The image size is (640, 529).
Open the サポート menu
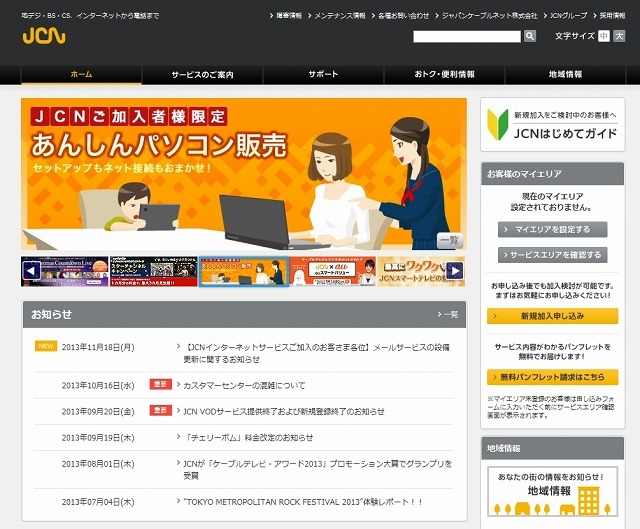tap(323, 74)
